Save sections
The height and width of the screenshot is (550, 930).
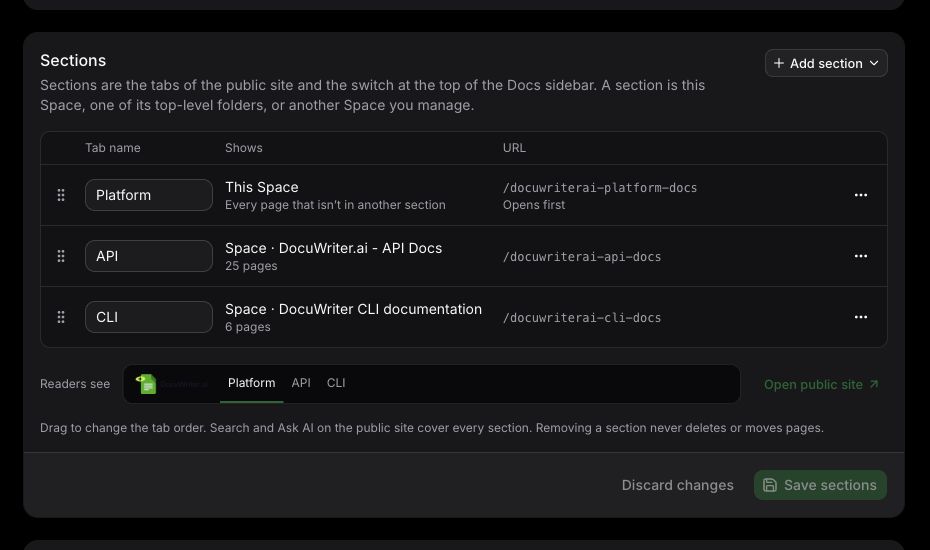[820, 485]
